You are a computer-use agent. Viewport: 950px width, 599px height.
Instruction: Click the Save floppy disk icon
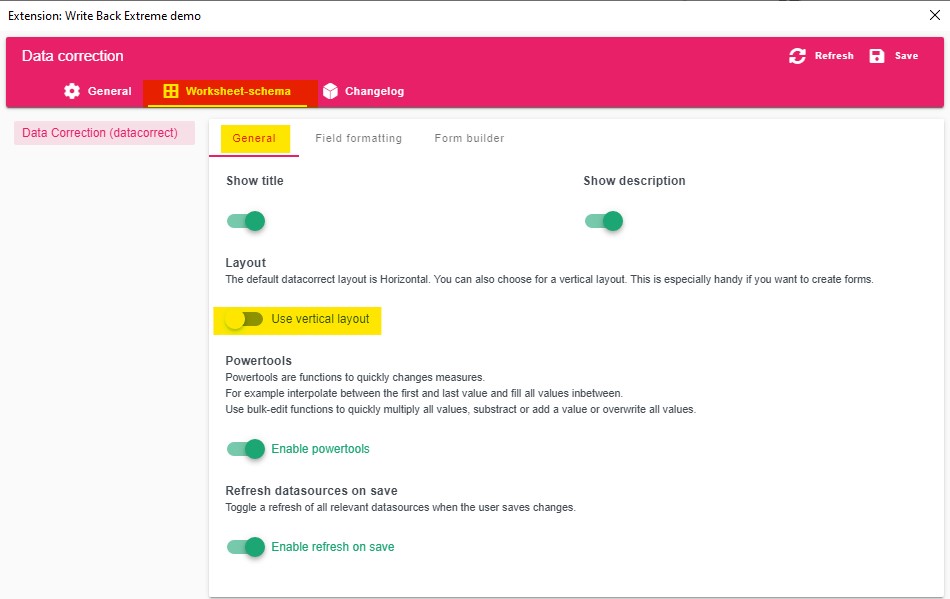pyautogui.click(x=877, y=56)
